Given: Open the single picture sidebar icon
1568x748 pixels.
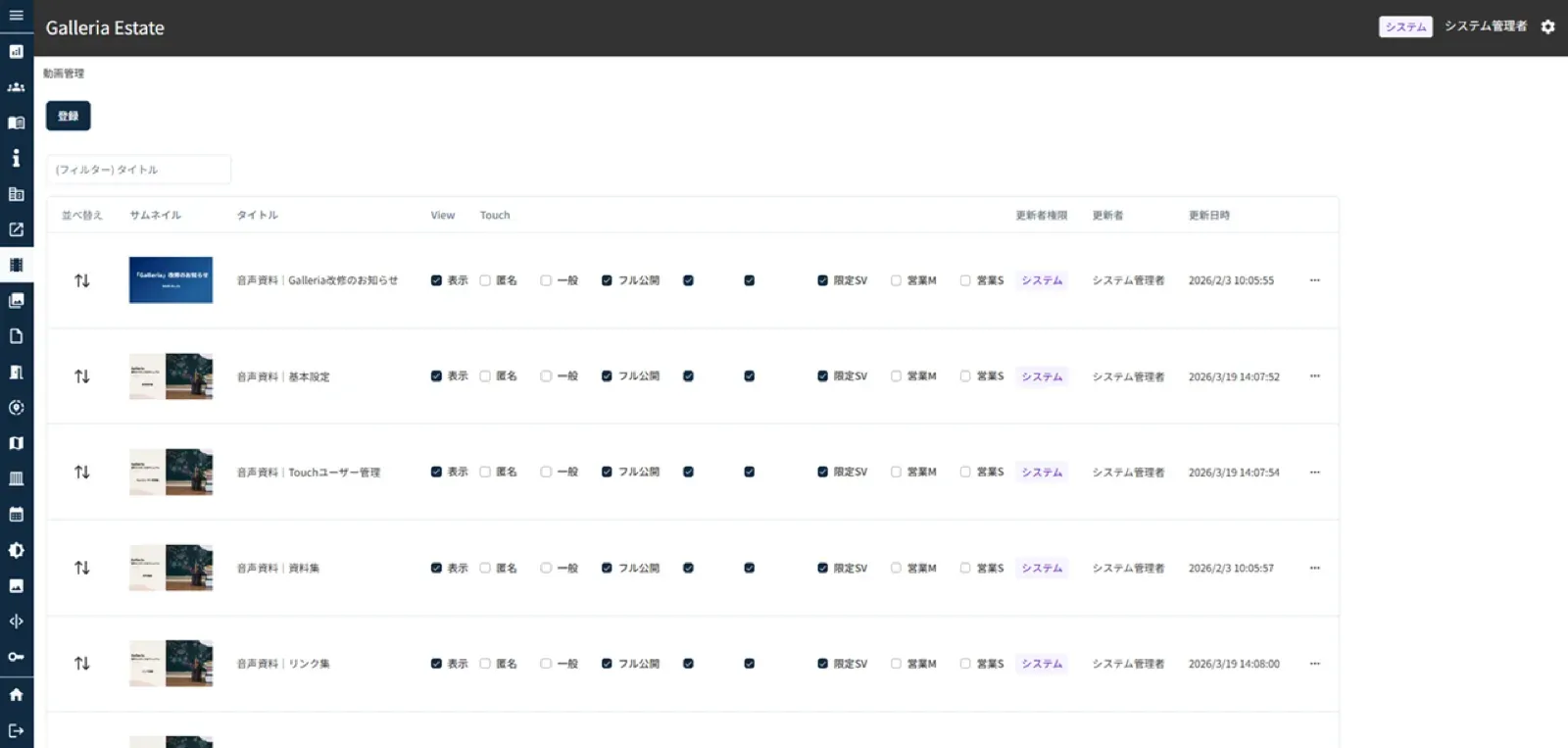Looking at the screenshot, I should 16,585.
